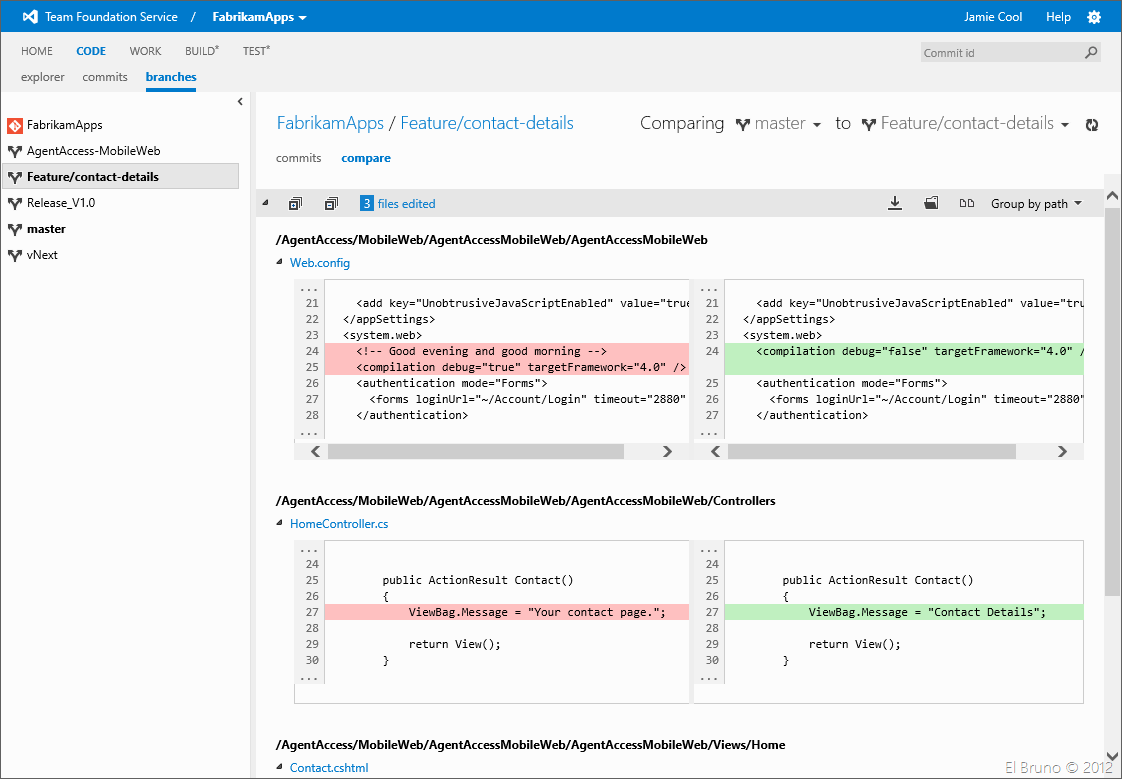
Task: Collapse the left branches pane
Action: [240, 102]
